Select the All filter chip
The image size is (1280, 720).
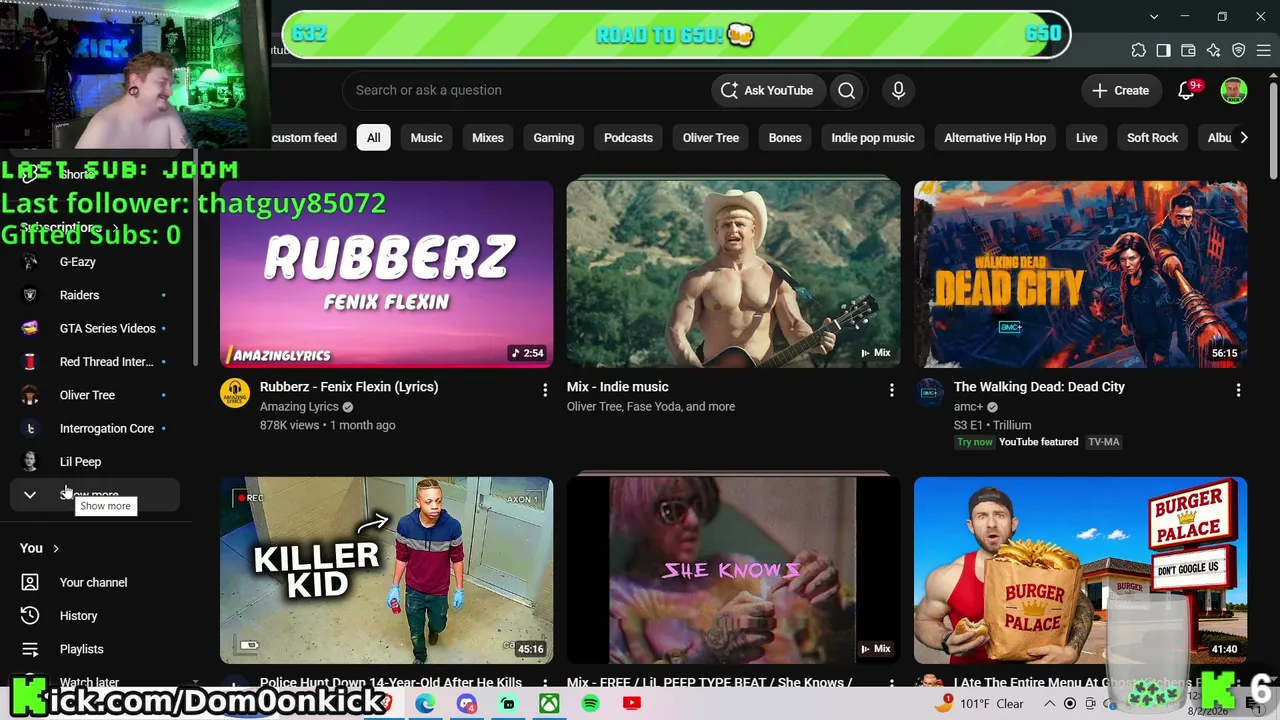373,138
